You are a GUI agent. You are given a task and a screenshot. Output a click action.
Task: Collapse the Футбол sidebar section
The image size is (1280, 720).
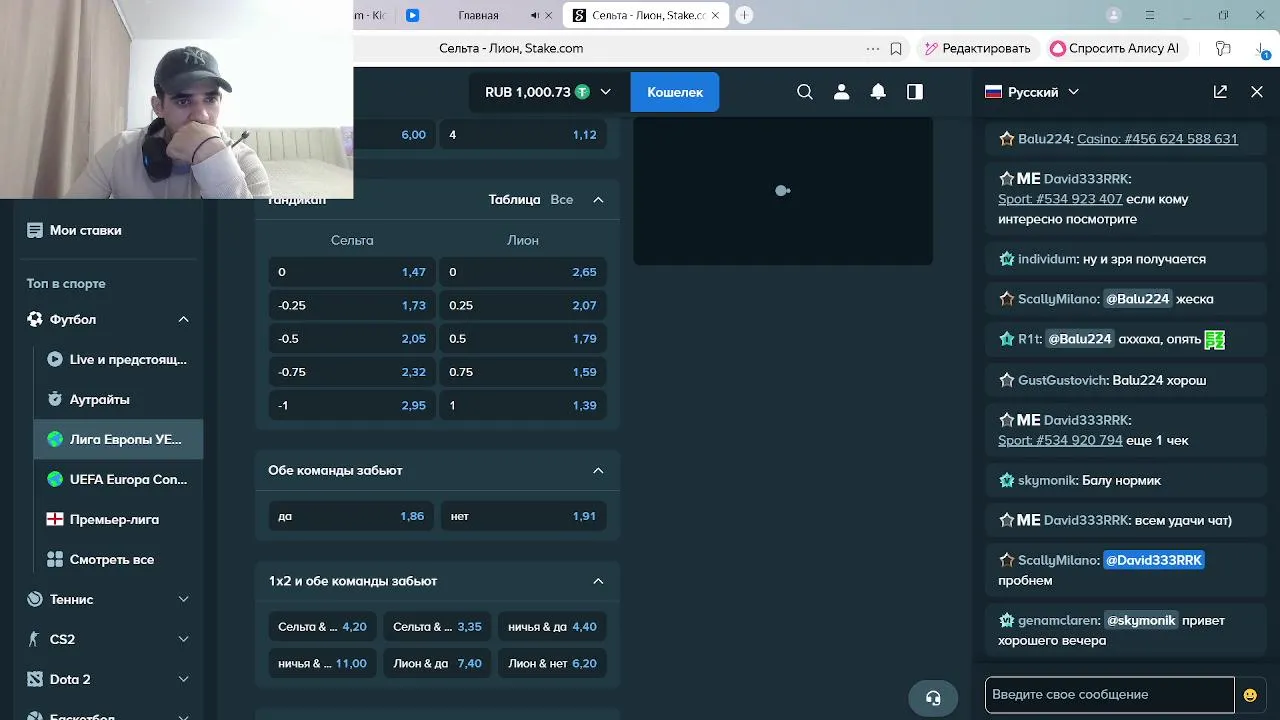pyautogui.click(x=183, y=319)
